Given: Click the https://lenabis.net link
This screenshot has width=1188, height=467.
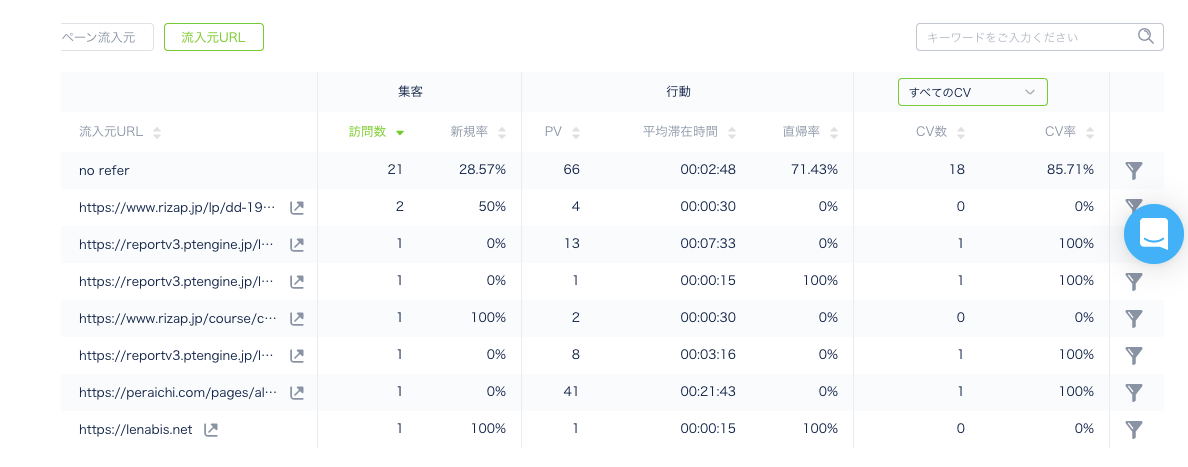Looking at the screenshot, I should [135, 430].
